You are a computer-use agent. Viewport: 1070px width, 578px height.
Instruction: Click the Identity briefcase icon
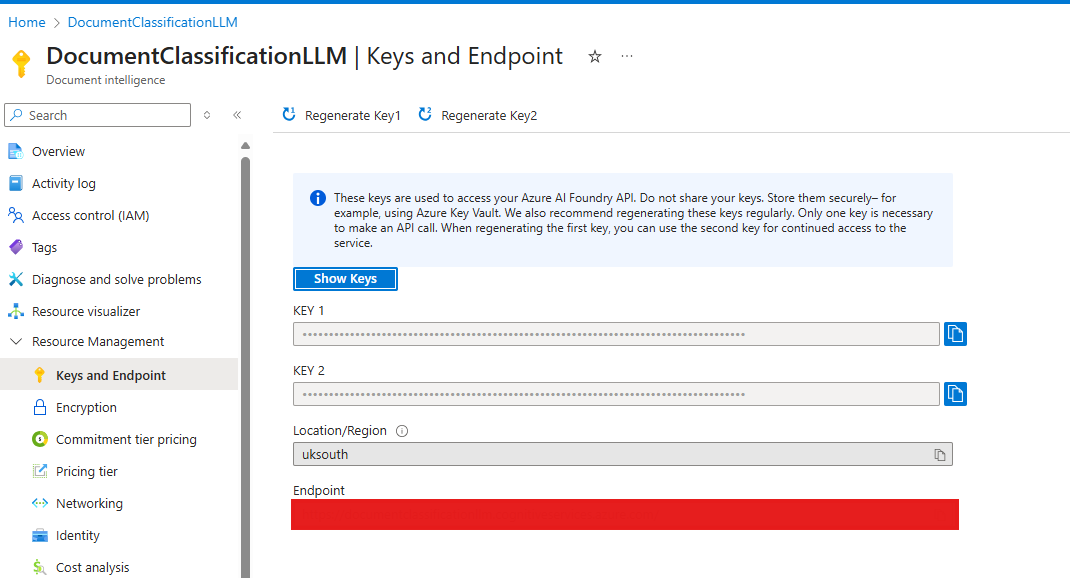40,535
